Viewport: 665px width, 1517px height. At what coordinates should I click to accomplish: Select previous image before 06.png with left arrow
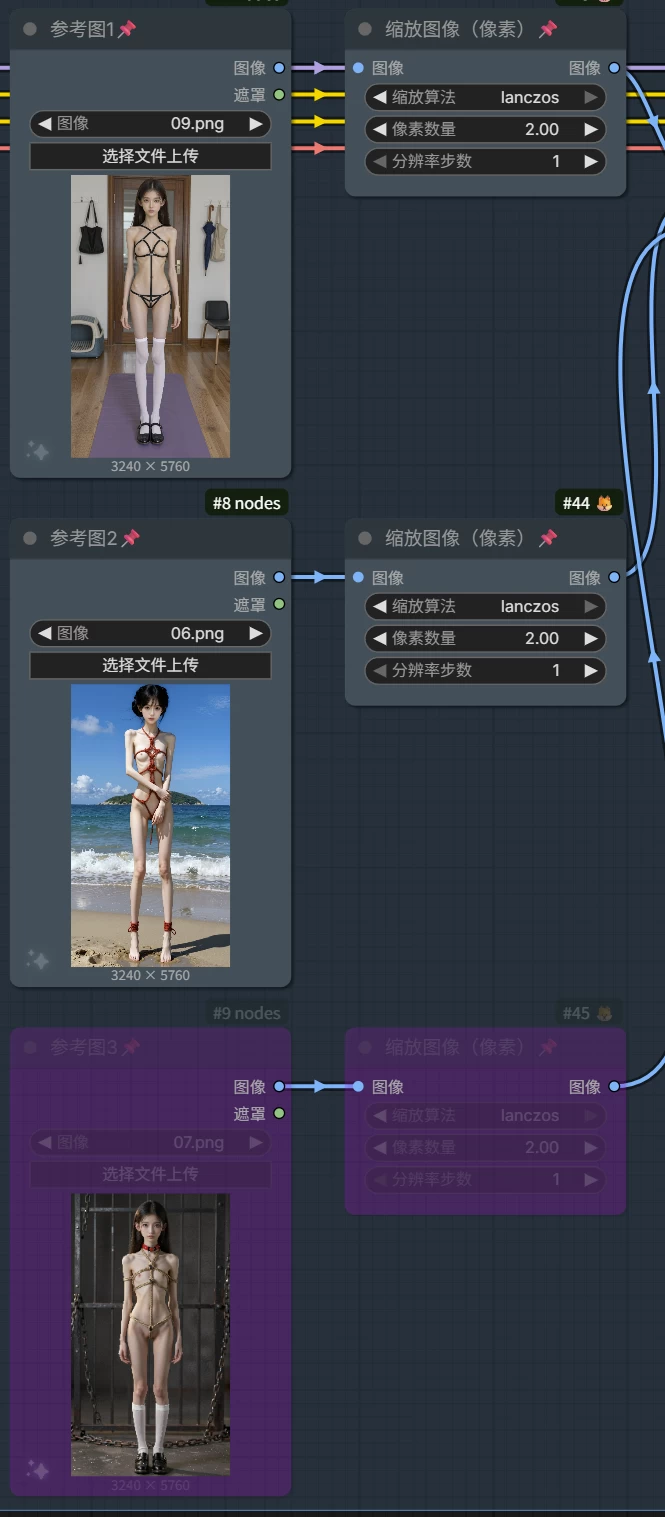(x=45, y=633)
